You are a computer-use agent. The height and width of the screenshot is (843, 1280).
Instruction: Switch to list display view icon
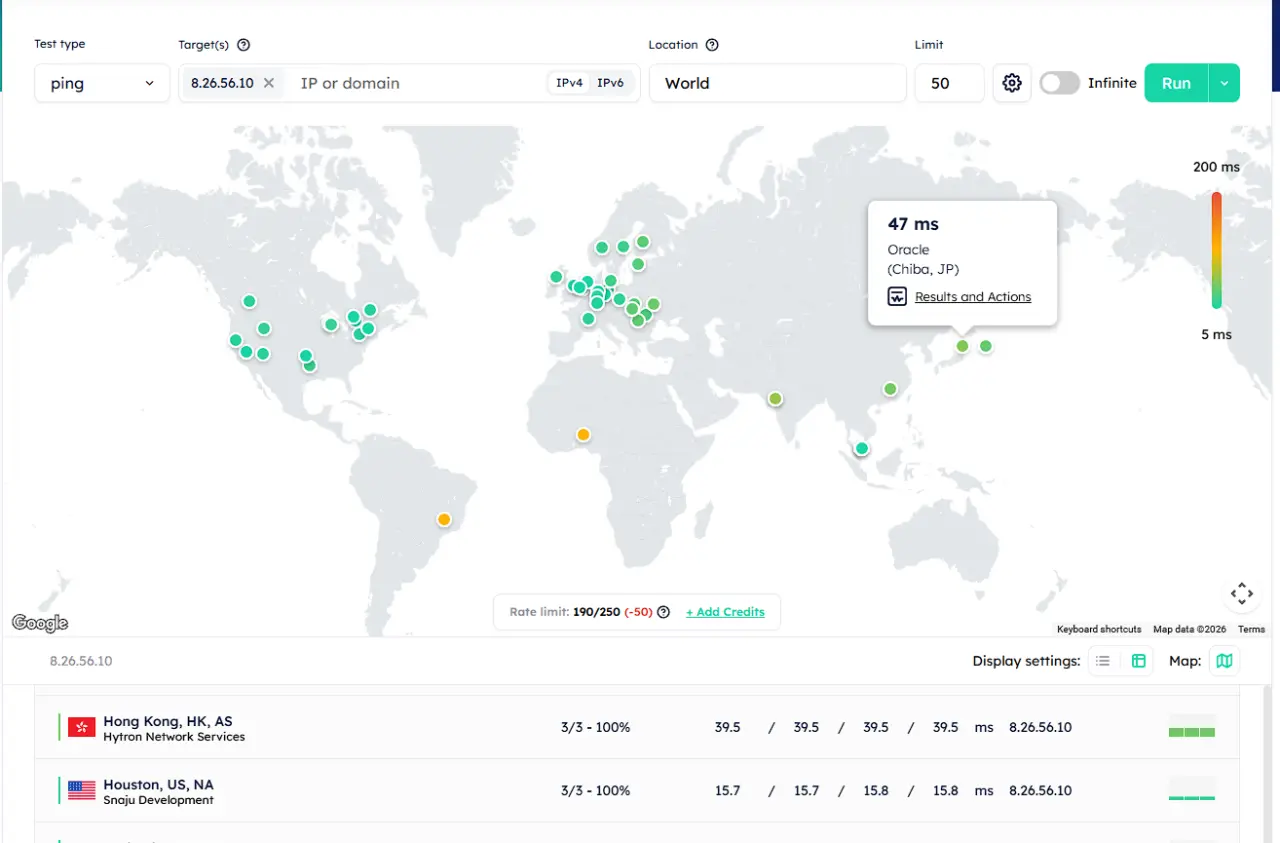coord(1103,661)
